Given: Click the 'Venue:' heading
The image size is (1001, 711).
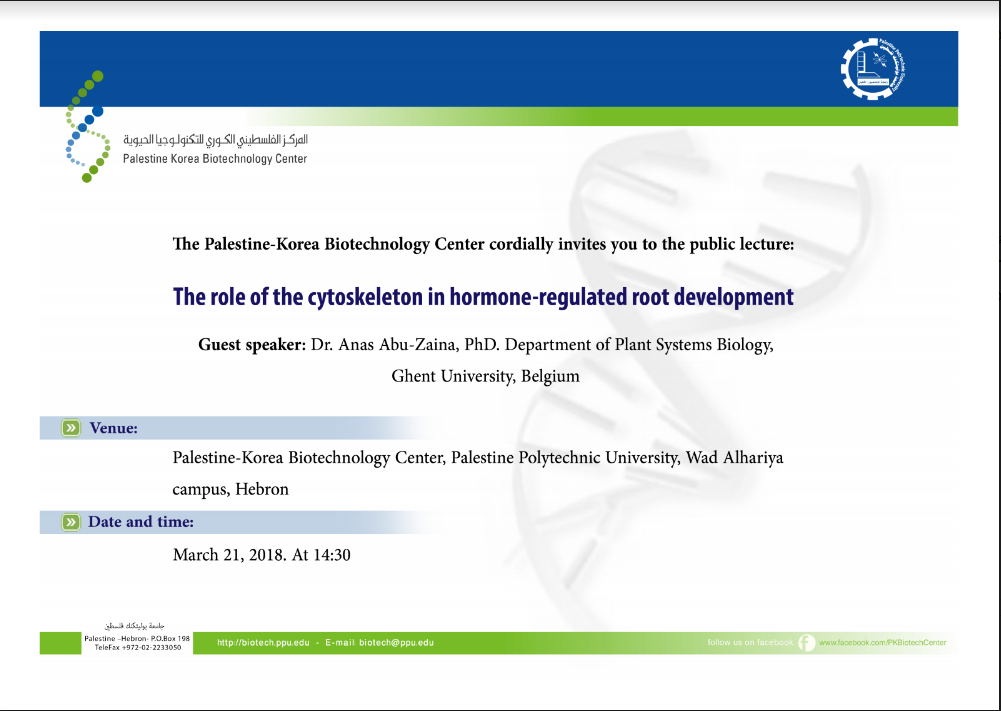Looking at the screenshot, I should [x=114, y=428].
